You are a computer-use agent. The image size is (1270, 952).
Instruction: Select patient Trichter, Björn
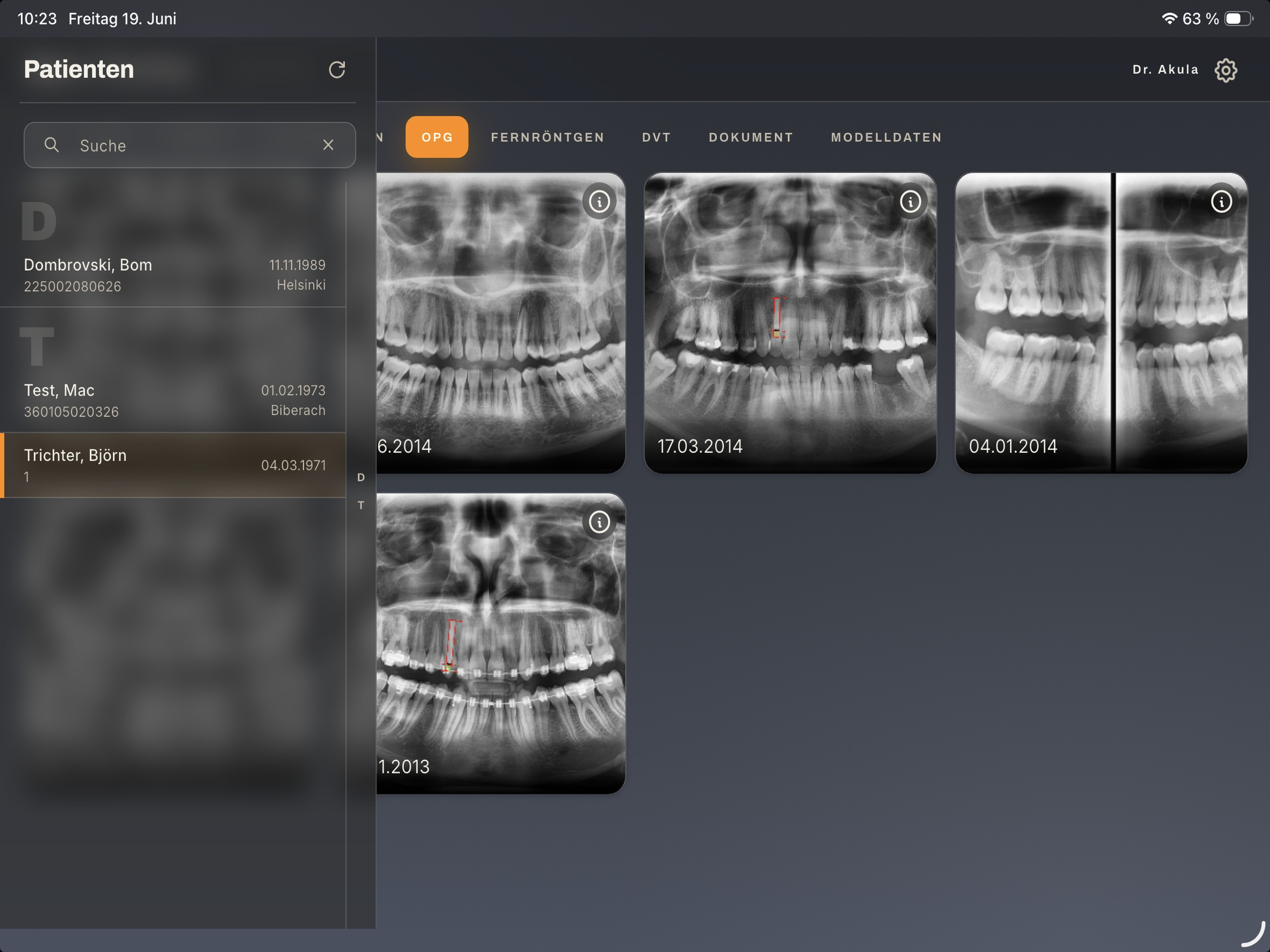coord(173,465)
